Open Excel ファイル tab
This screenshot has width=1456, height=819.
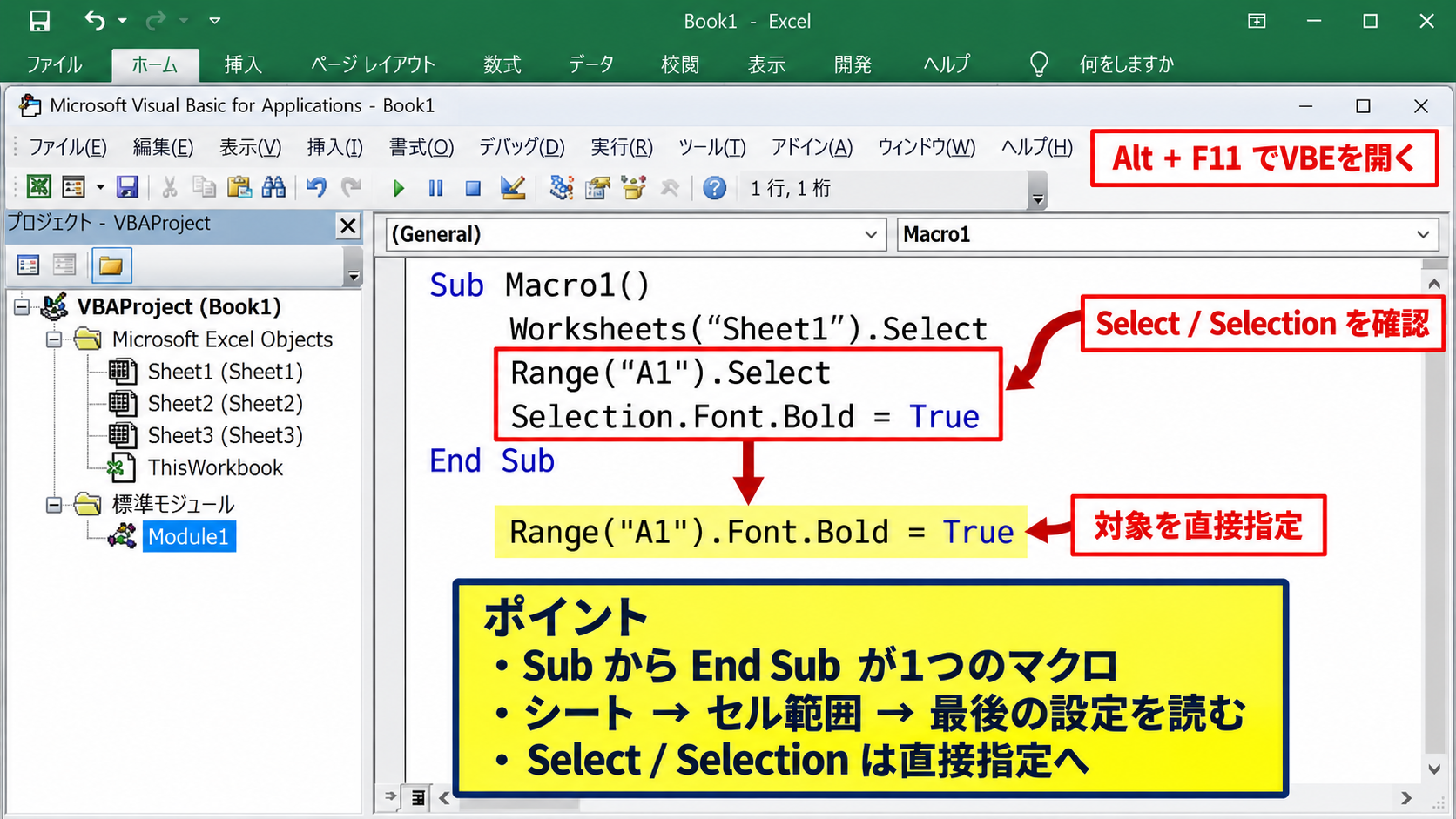(x=54, y=64)
